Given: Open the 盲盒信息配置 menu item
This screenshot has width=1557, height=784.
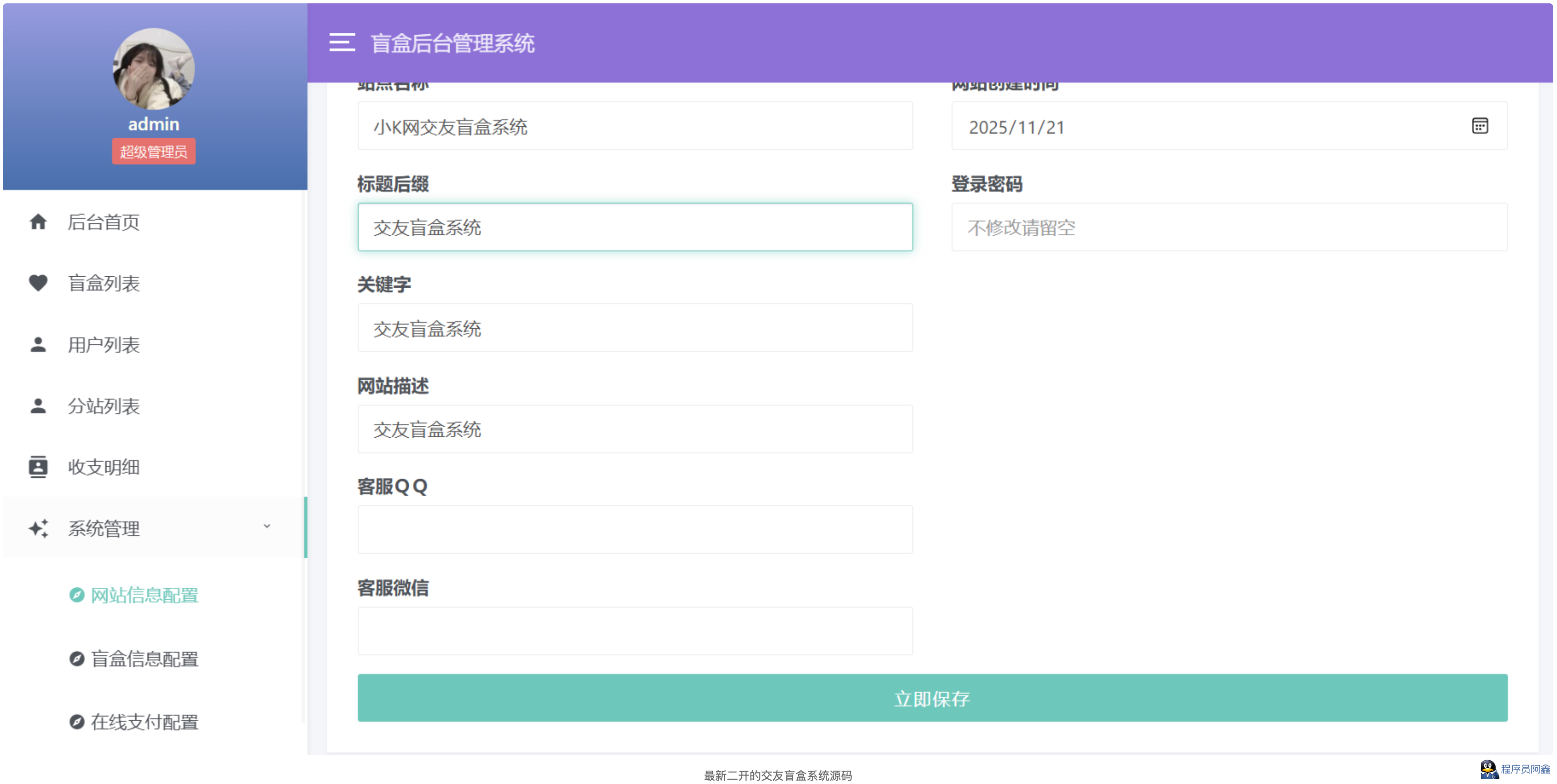Looking at the screenshot, I should 144,659.
